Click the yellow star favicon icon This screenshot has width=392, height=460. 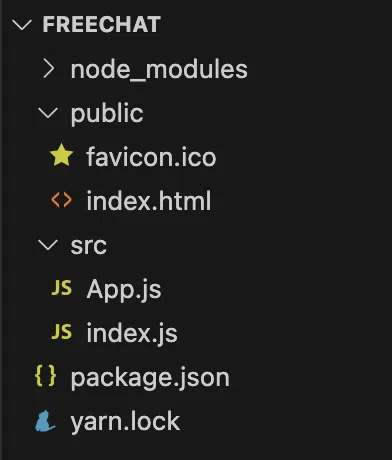(62, 155)
